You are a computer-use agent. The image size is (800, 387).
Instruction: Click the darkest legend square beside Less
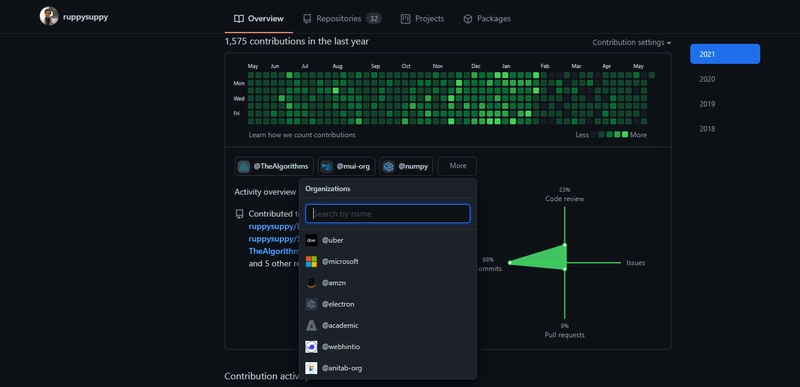(x=593, y=135)
